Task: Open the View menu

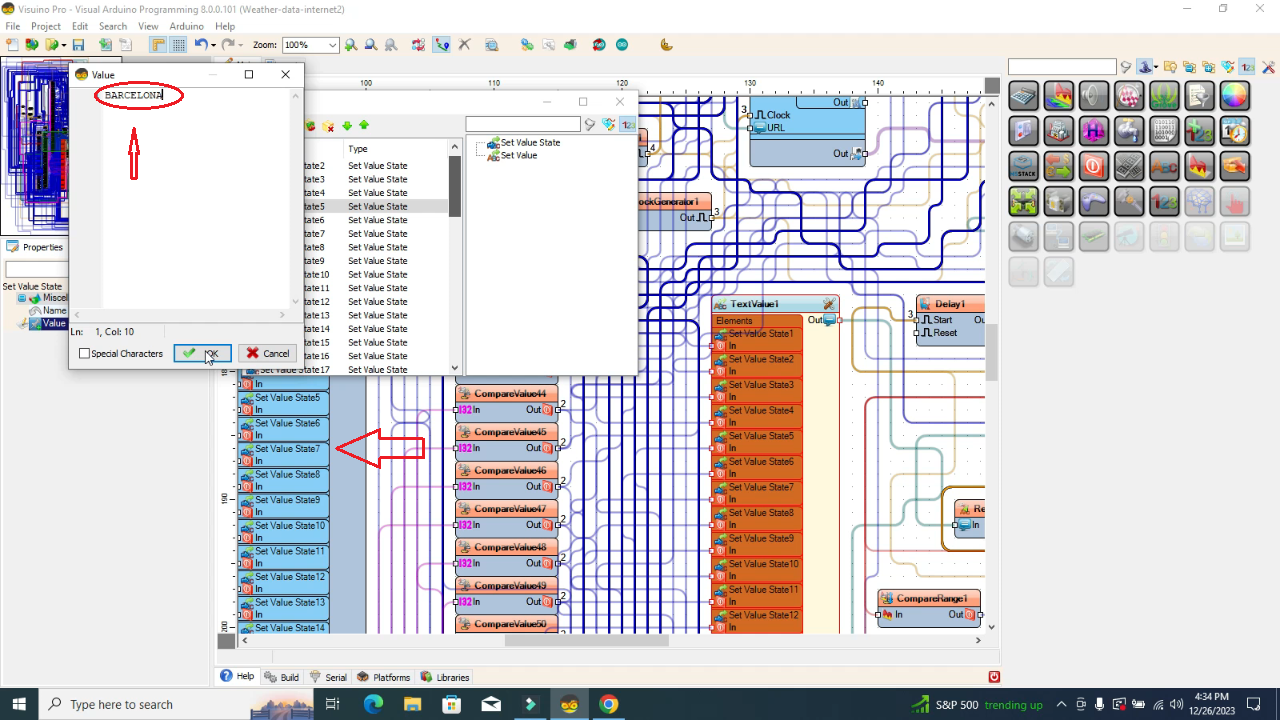Action: 148,26
